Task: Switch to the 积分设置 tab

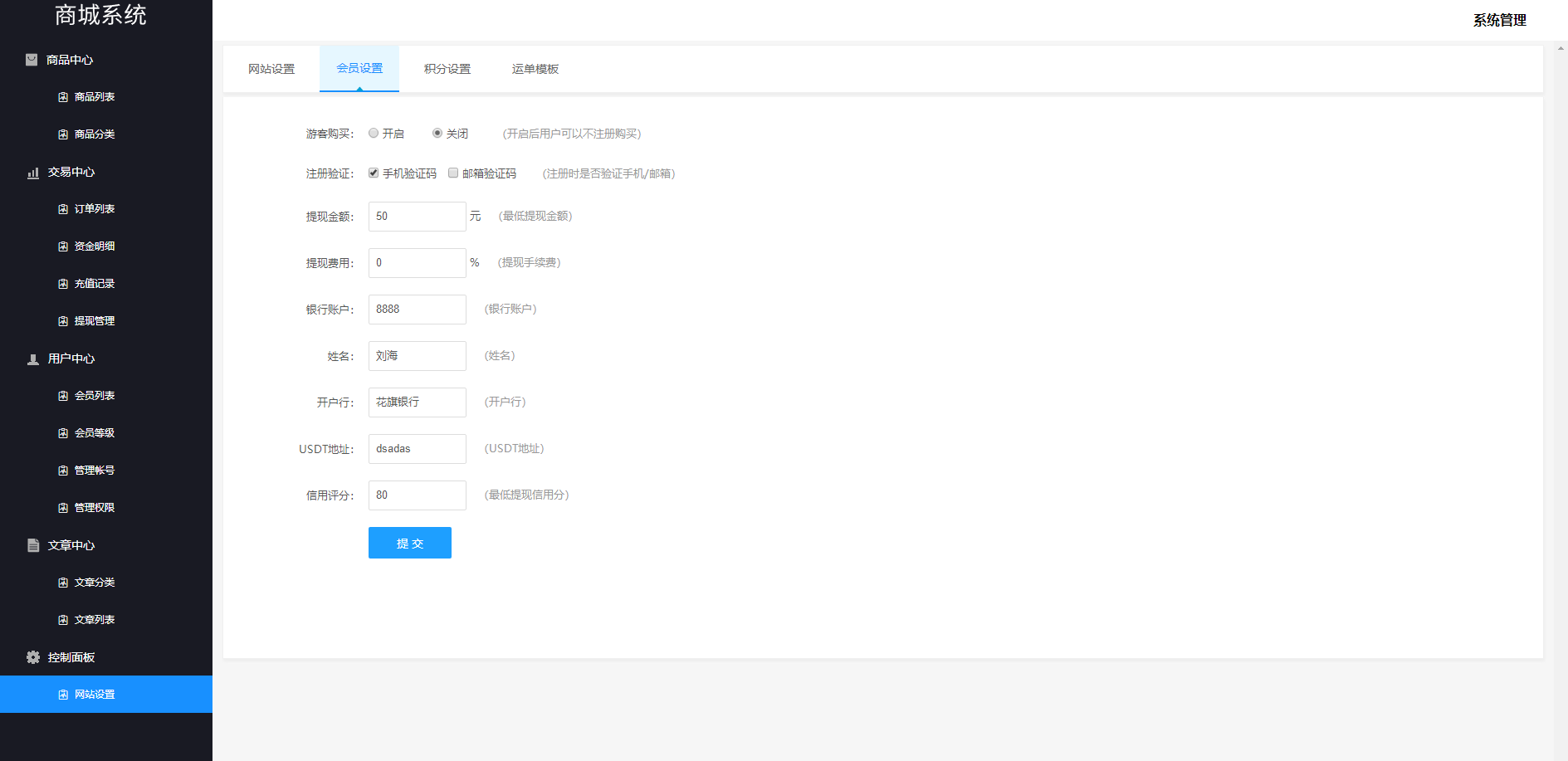Action: (x=447, y=69)
